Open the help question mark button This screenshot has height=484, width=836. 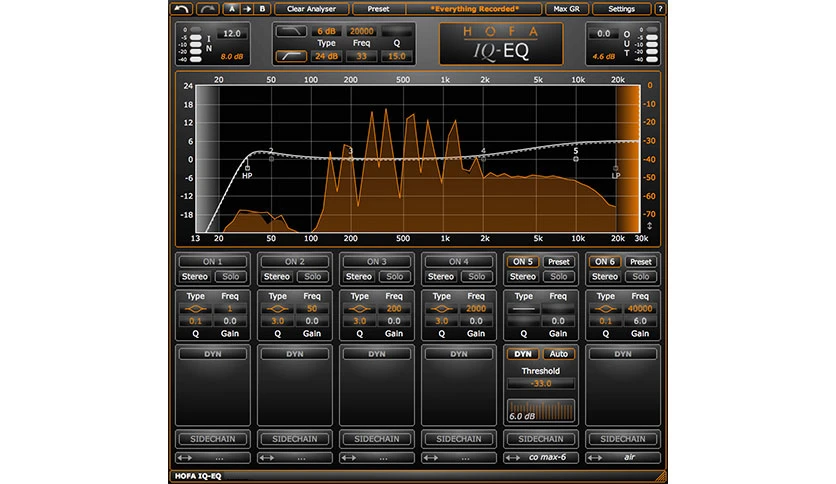660,9
